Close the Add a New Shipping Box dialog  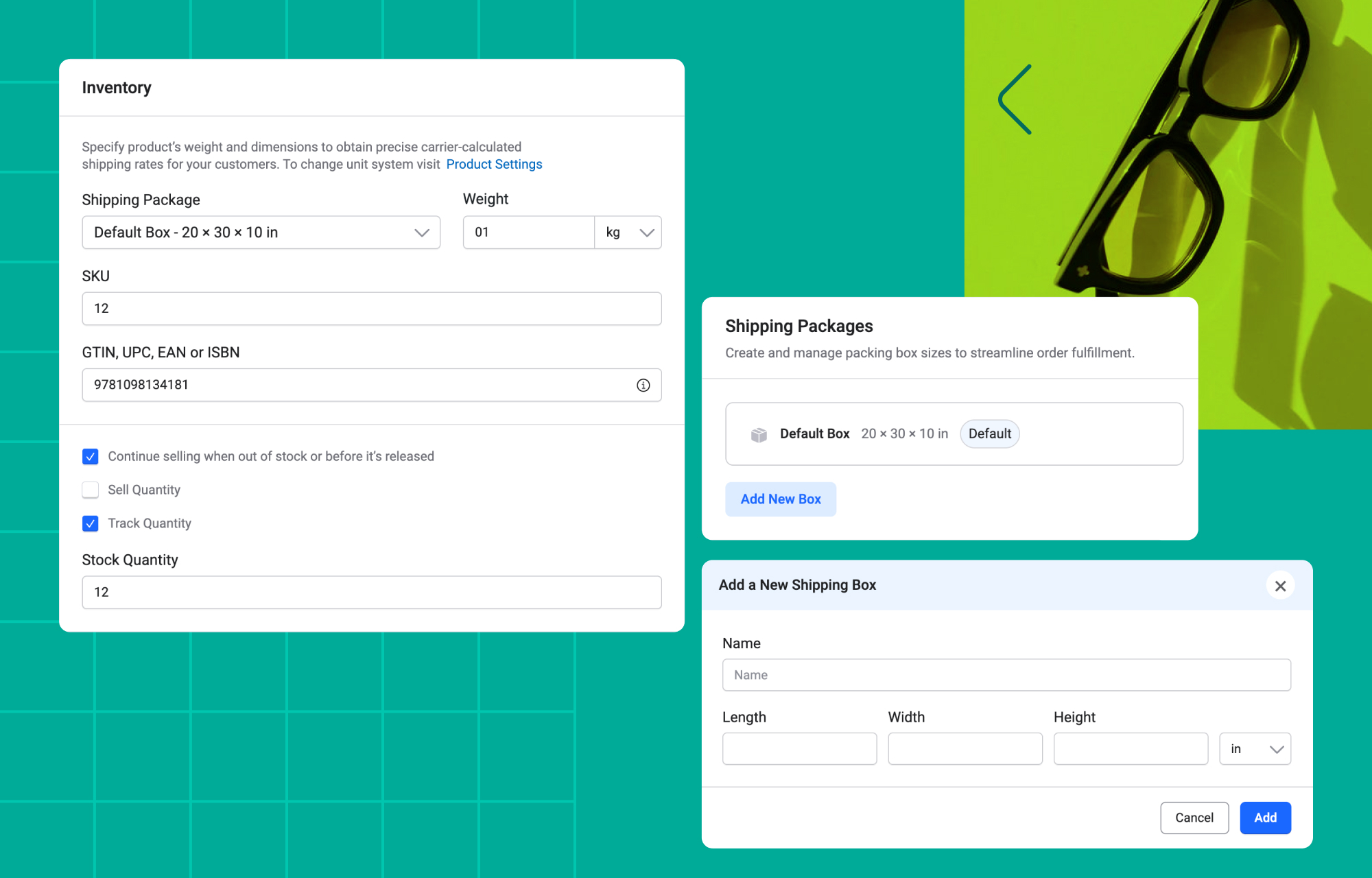click(1279, 586)
